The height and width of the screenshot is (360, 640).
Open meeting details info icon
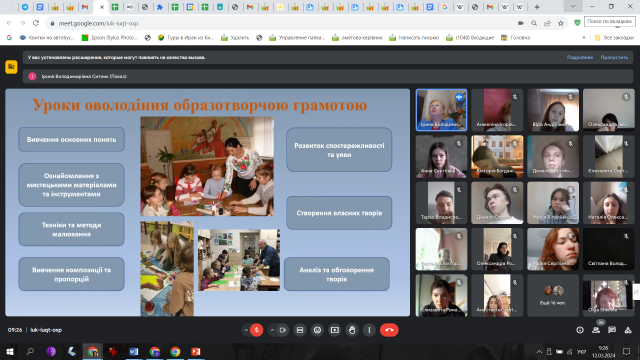tap(580, 330)
